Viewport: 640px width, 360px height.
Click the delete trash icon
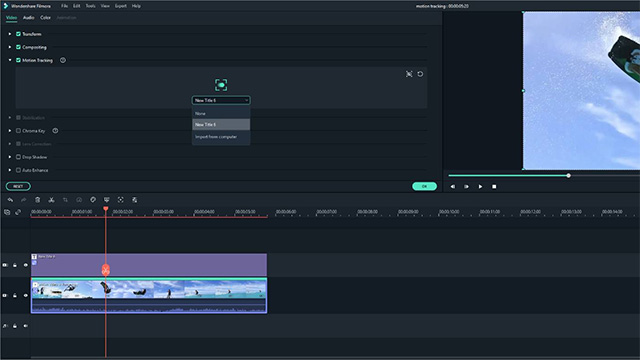point(38,200)
